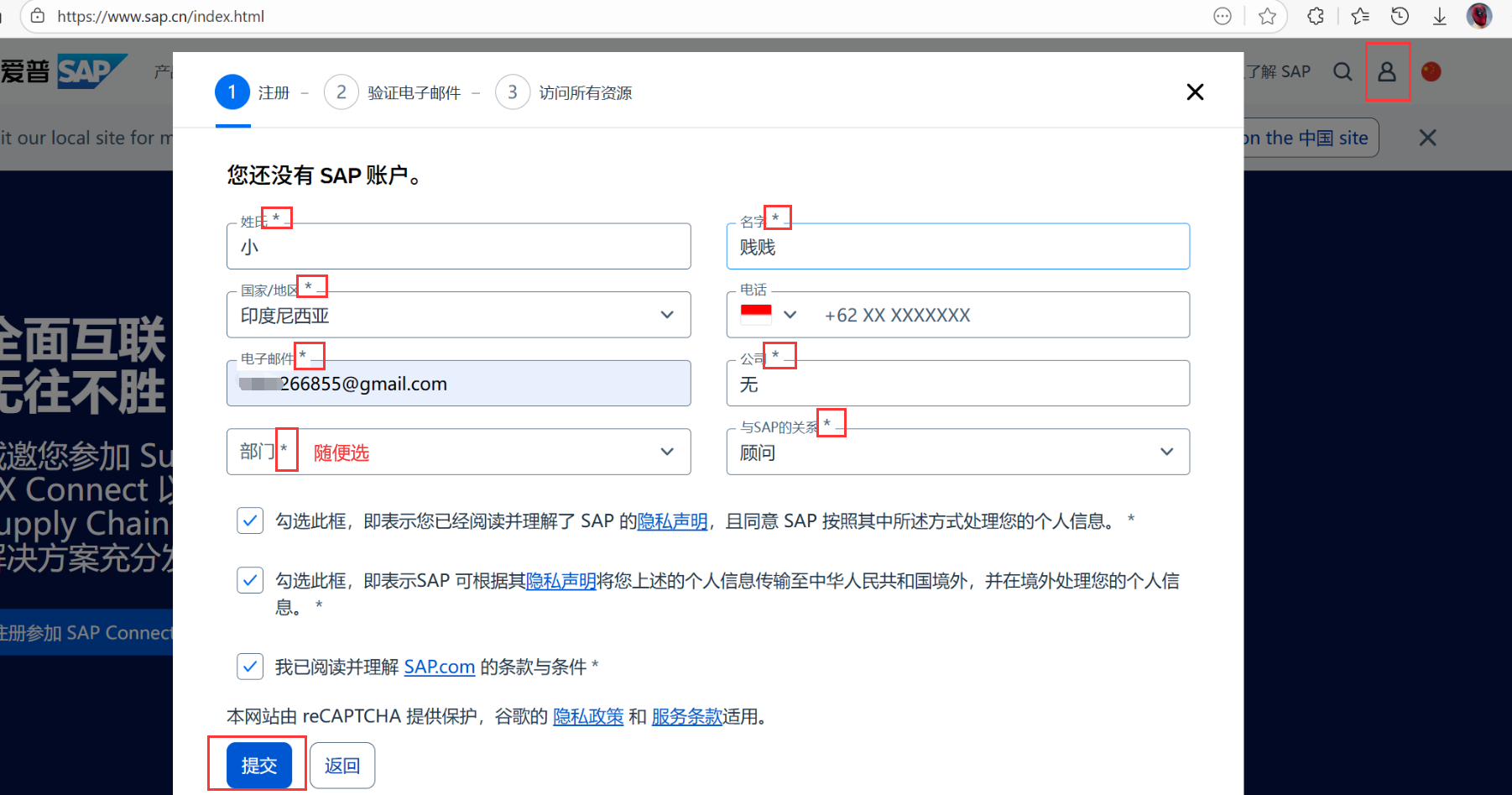1512x795 pixels.
Task: Toggle the cross-border data transfer checkbox
Action: coord(250,580)
